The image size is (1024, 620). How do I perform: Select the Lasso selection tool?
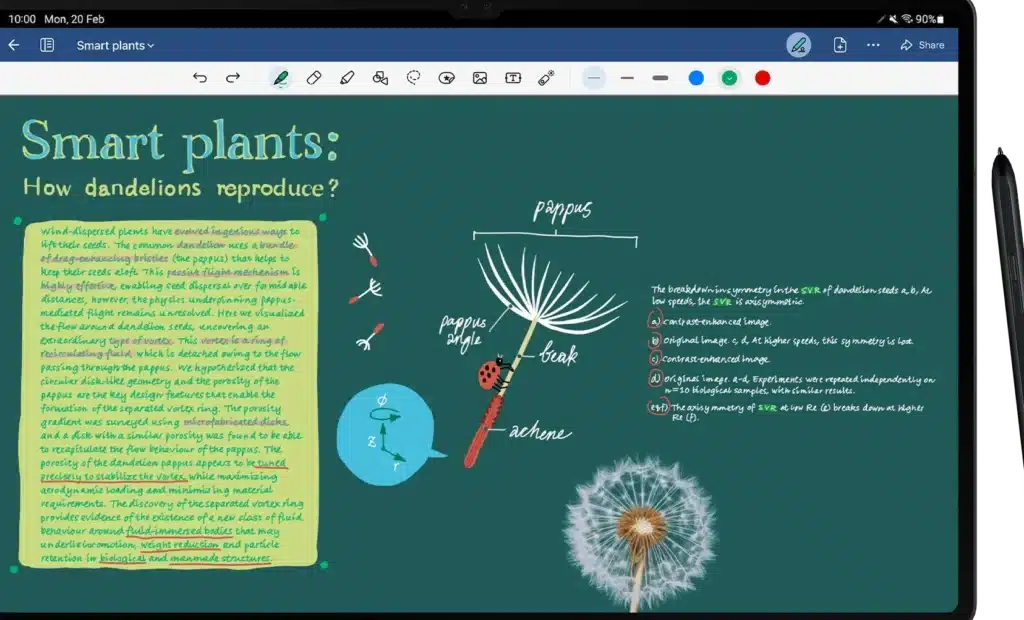(x=413, y=78)
